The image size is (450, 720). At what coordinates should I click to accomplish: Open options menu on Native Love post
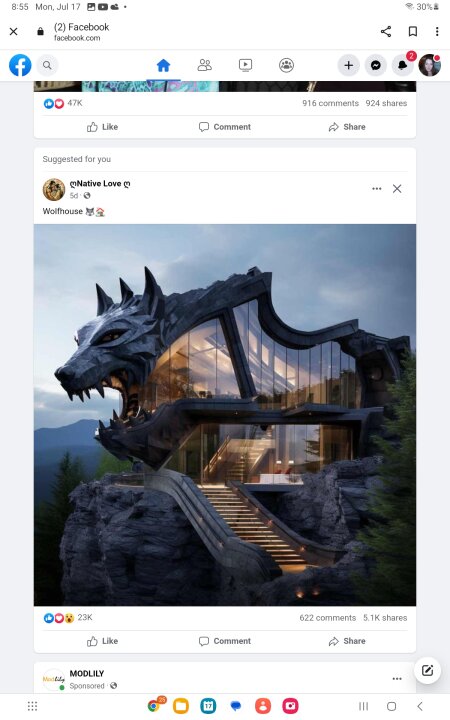point(377,189)
